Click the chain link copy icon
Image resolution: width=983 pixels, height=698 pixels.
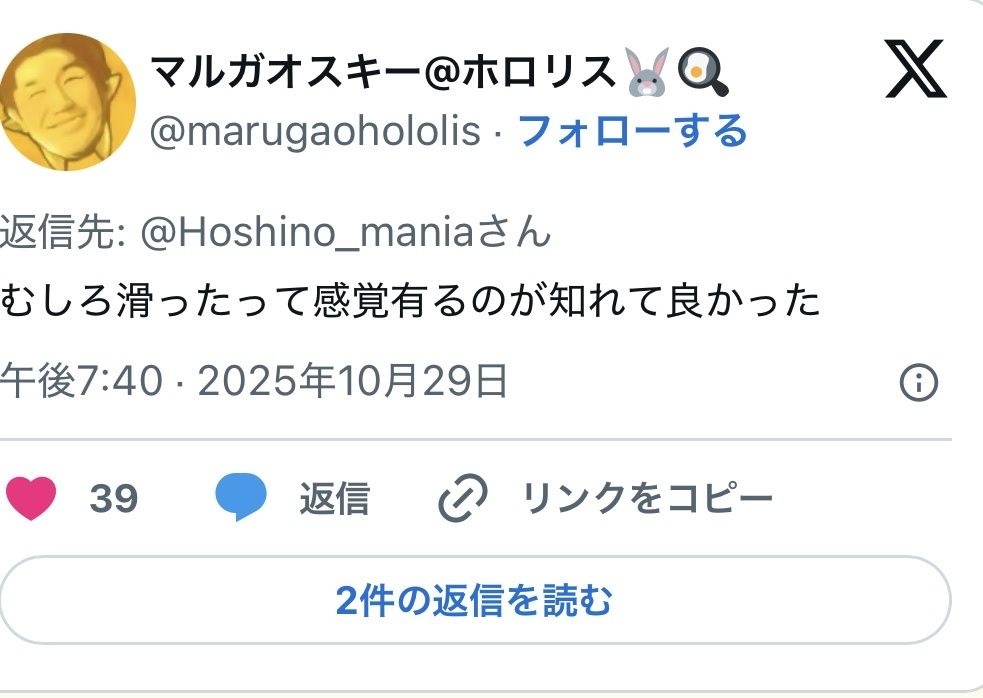pos(463,498)
